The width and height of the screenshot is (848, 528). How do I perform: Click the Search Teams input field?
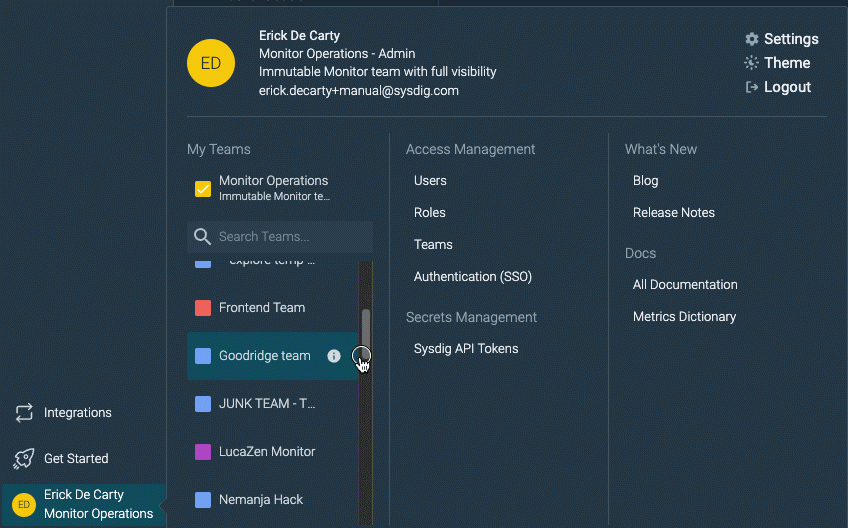280,236
